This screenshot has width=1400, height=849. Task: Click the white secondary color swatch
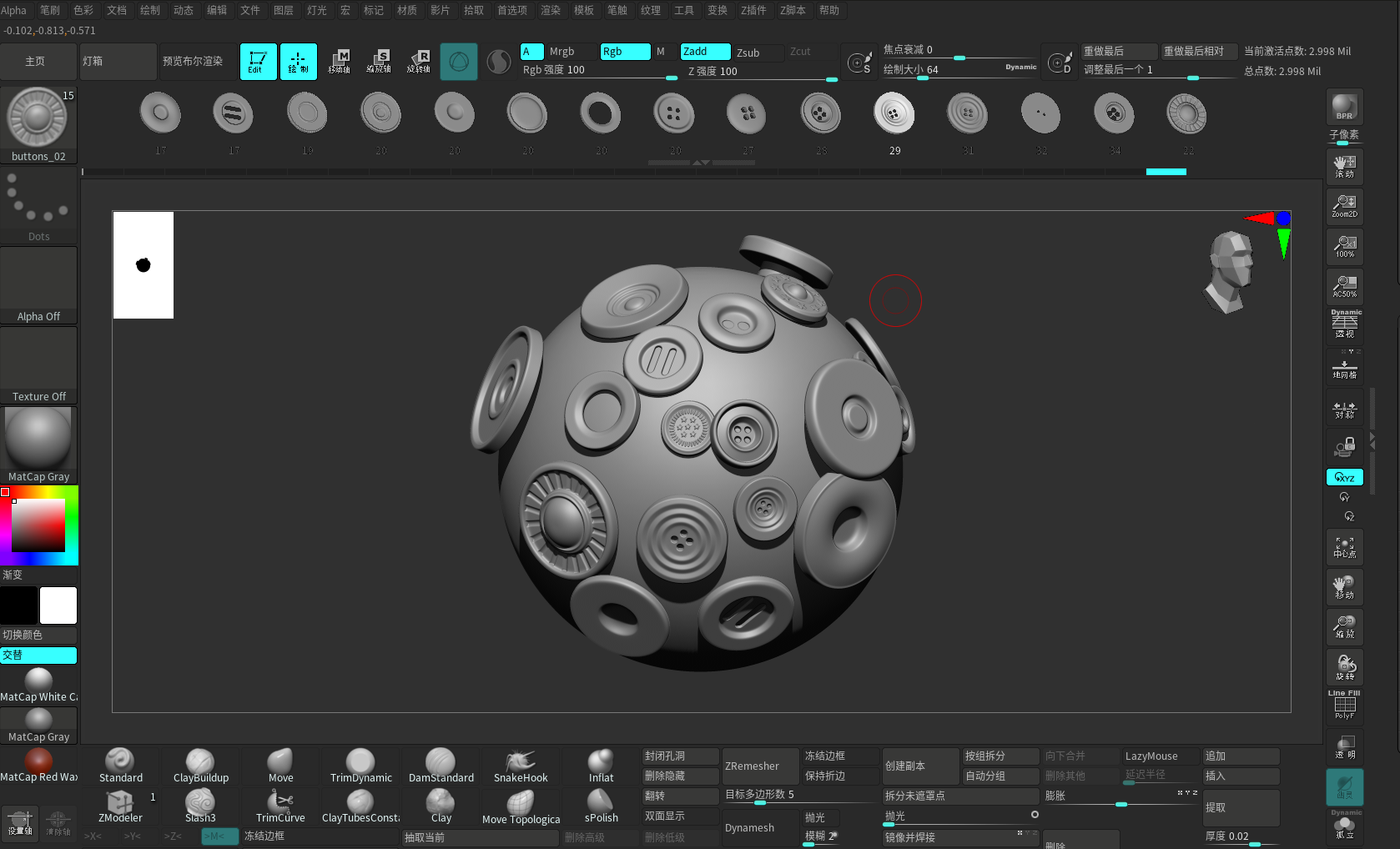pyautogui.click(x=58, y=605)
